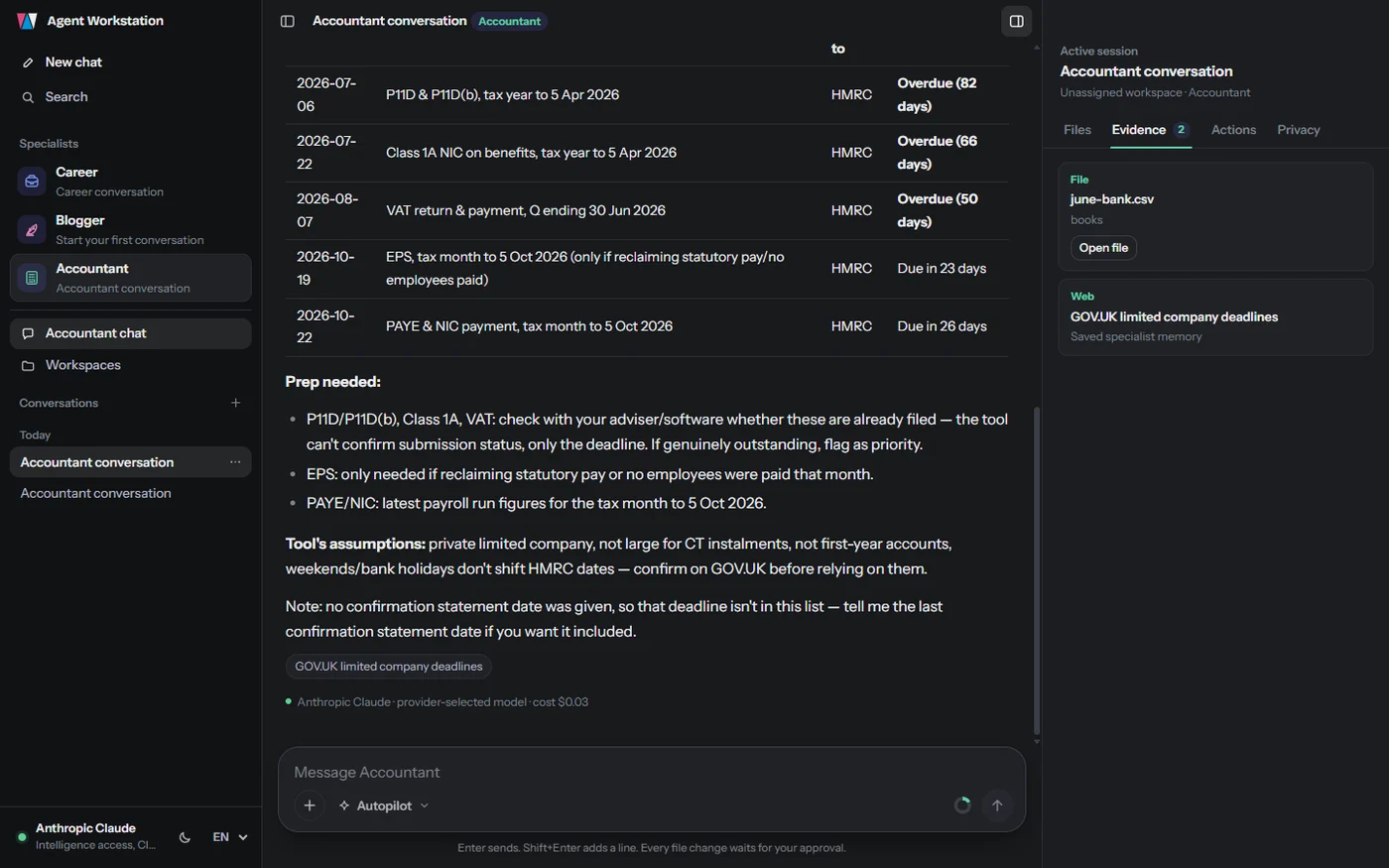
Task: Click the Open file button for june-bank.csv
Action: (x=1103, y=248)
